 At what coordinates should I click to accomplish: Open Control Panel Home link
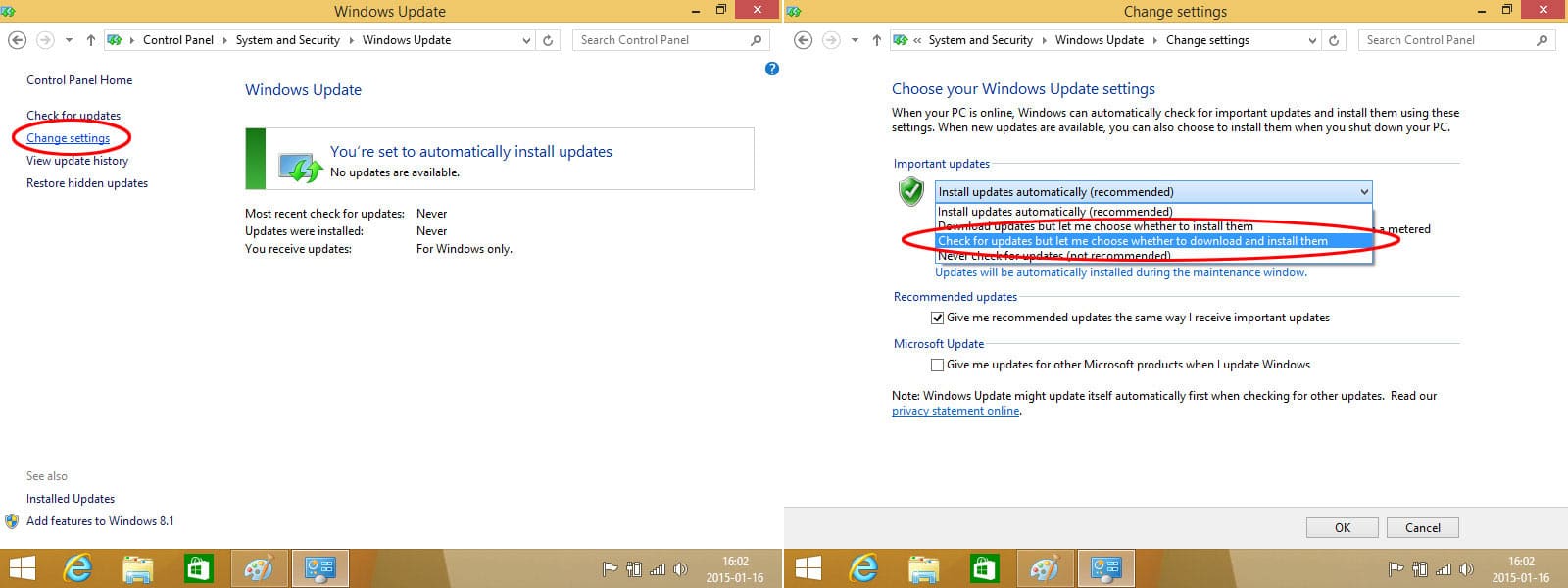(79, 80)
